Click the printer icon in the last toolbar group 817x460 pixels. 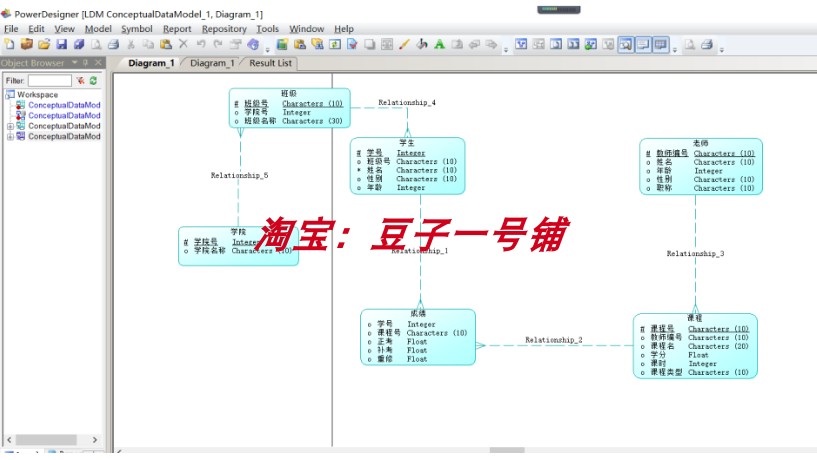click(707, 44)
